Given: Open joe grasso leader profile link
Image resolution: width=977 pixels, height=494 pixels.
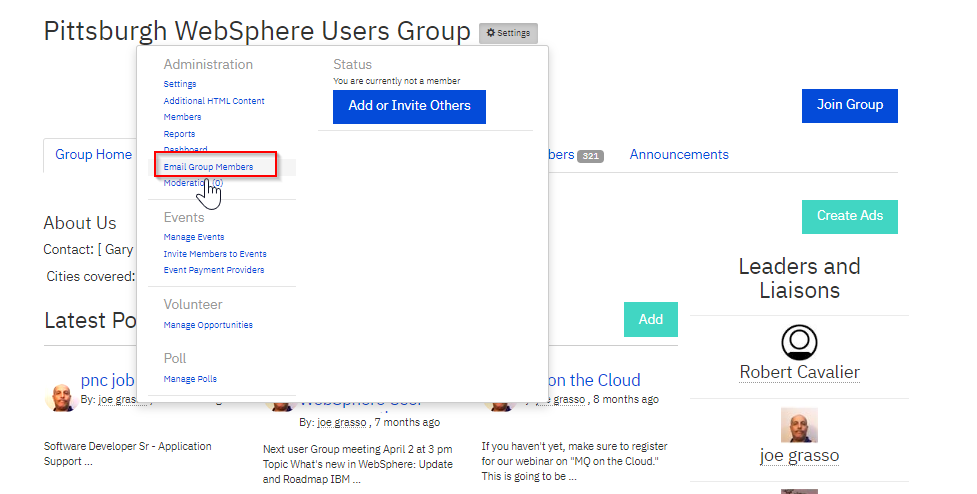Looking at the screenshot, I should [799, 455].
